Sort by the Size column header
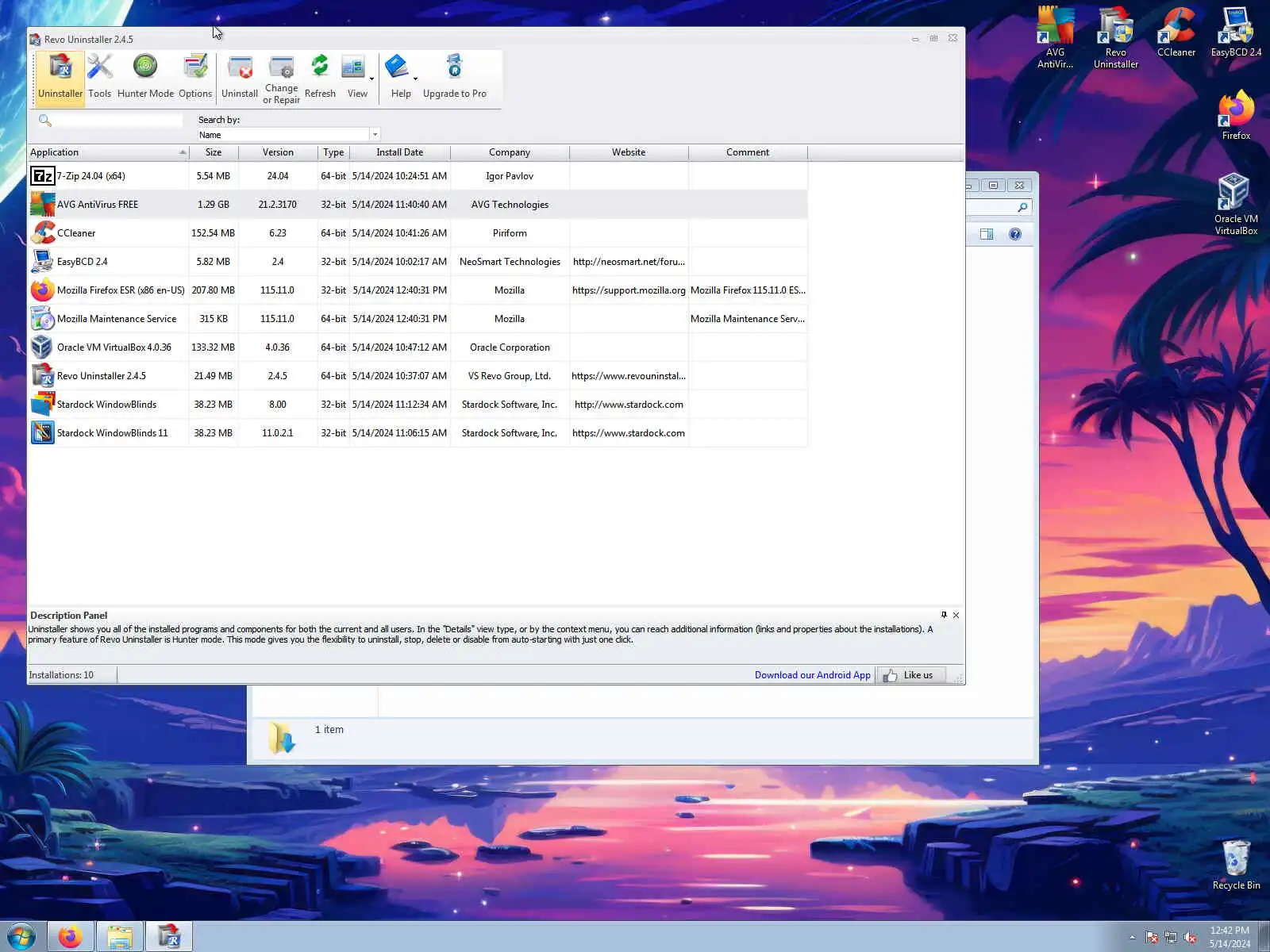The height and width of the screenshot is (952, 1270). tap(214, 152)
